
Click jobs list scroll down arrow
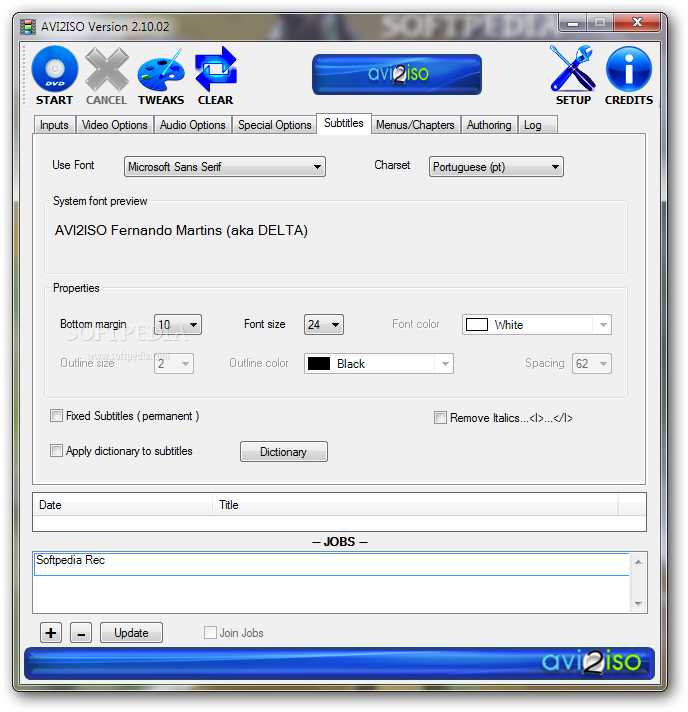(x=639, y=603)
